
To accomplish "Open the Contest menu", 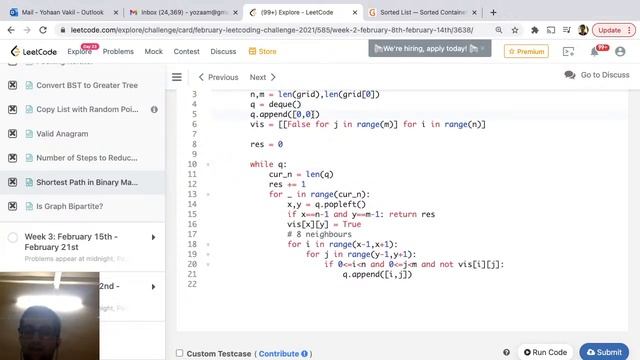I will pyautogui.click(x=187, y=51).
